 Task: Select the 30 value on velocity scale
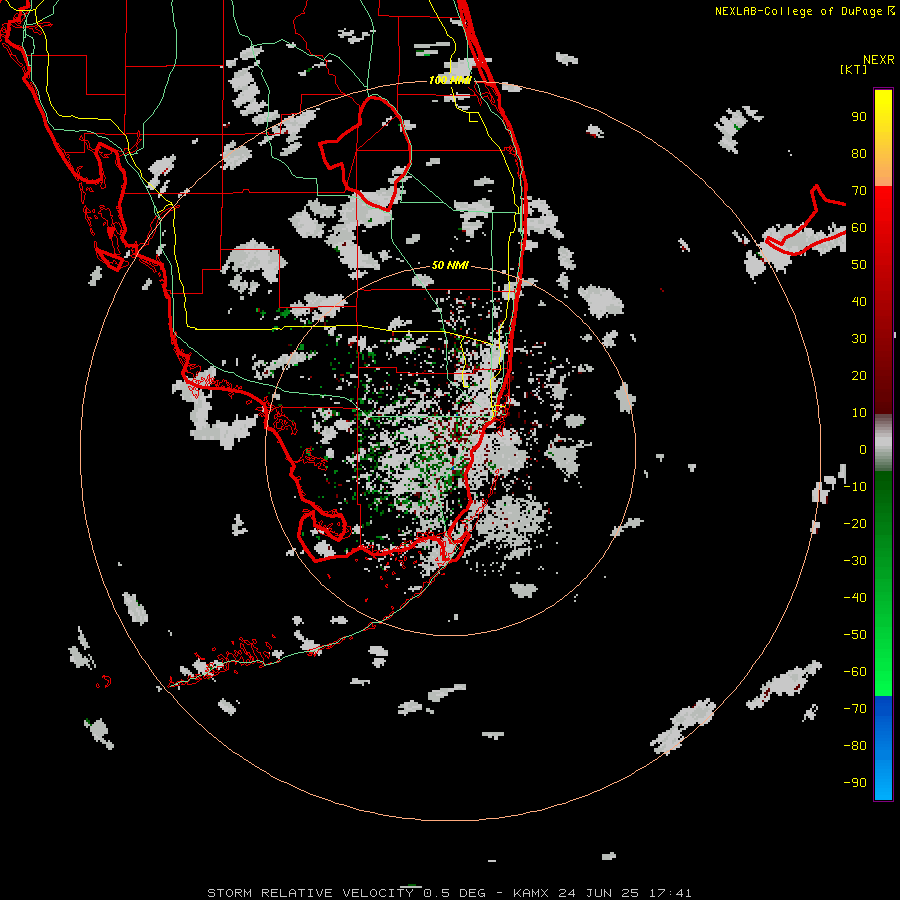coord(859,339)
